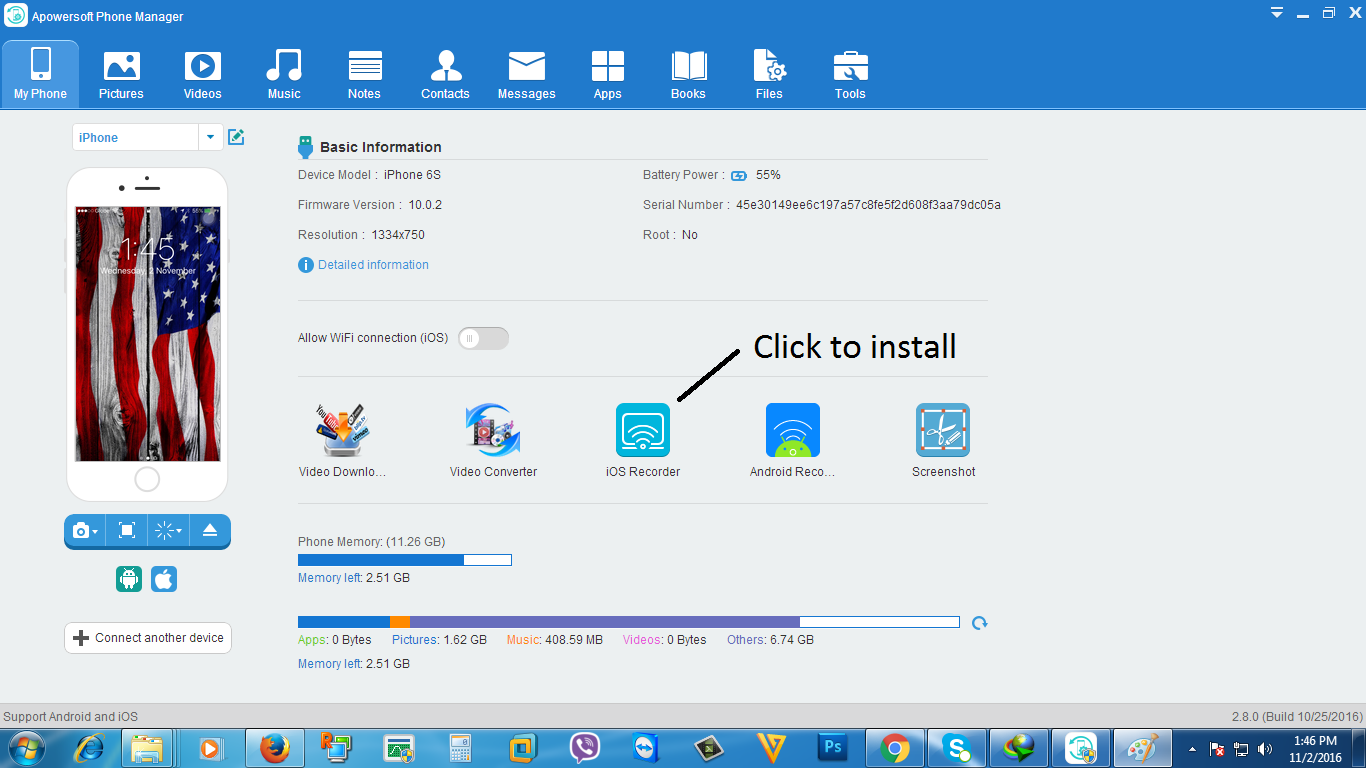This screenshot has width=1366, height=768.
Task: Click the volume speaker tray icon
Action: 1265,749
